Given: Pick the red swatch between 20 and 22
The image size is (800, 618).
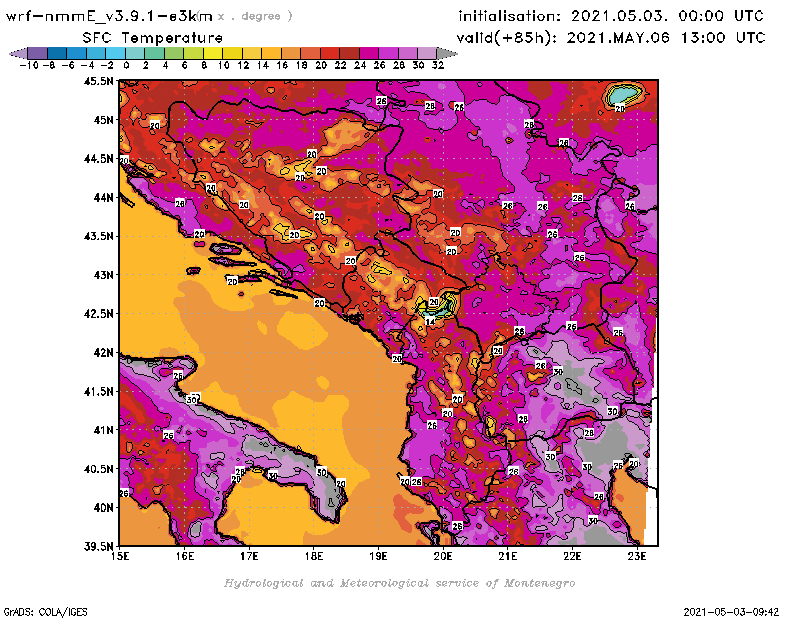Looking at the screenshot, I should 330,53.
